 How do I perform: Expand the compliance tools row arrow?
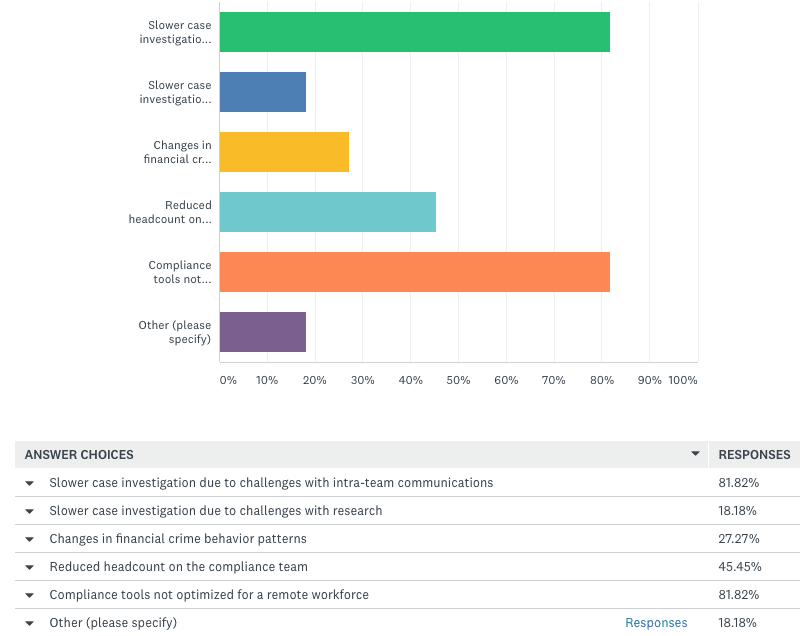point(30,595)
